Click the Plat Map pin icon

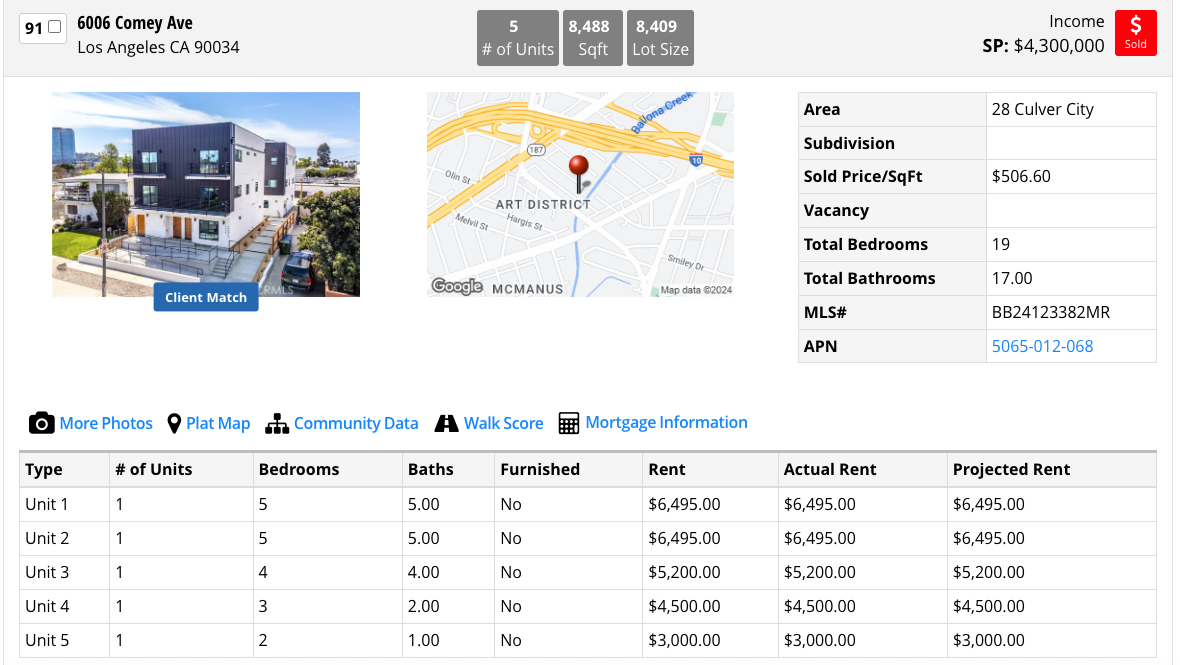(174, 424)
